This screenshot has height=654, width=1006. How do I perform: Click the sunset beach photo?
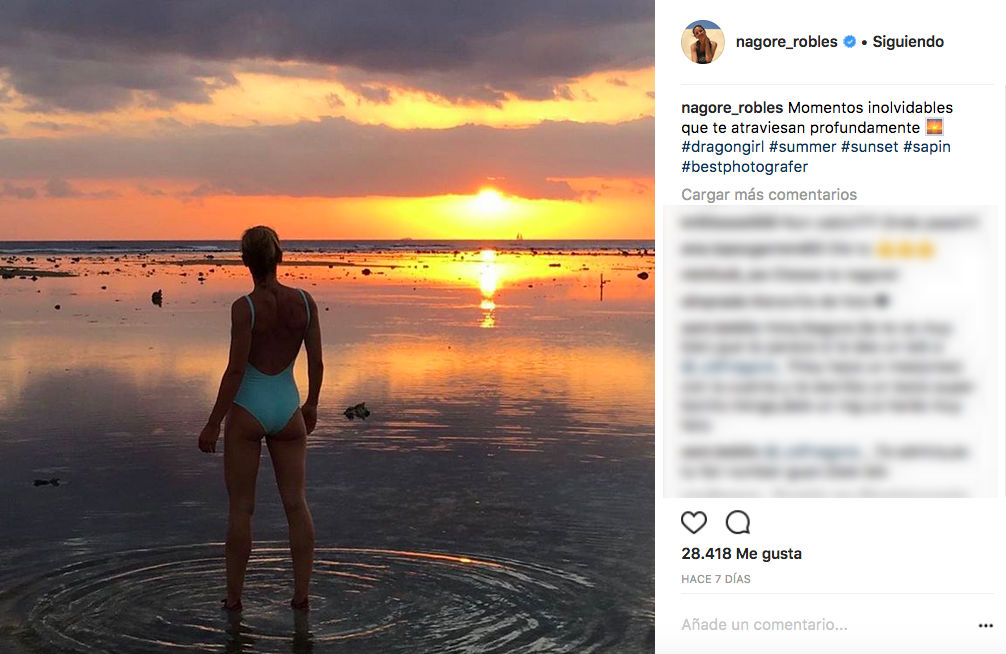pos(327,327)
